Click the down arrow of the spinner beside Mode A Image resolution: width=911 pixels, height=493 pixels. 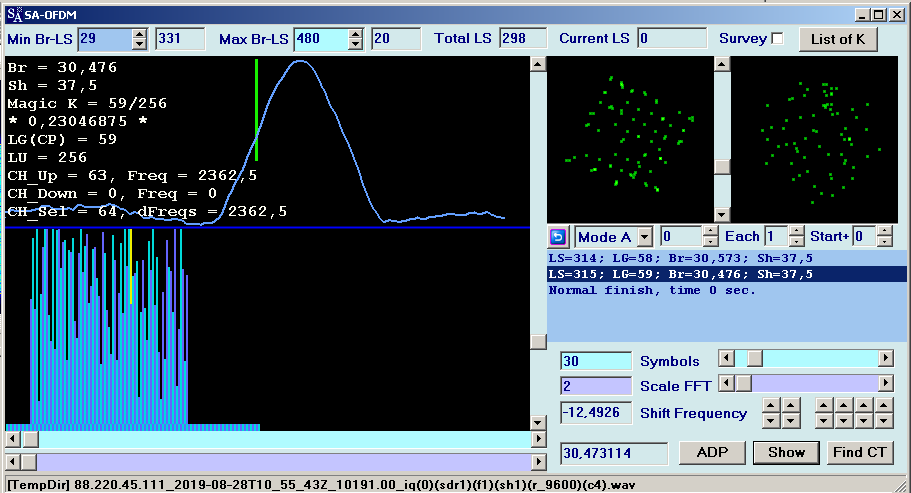[x=710, y=242]
